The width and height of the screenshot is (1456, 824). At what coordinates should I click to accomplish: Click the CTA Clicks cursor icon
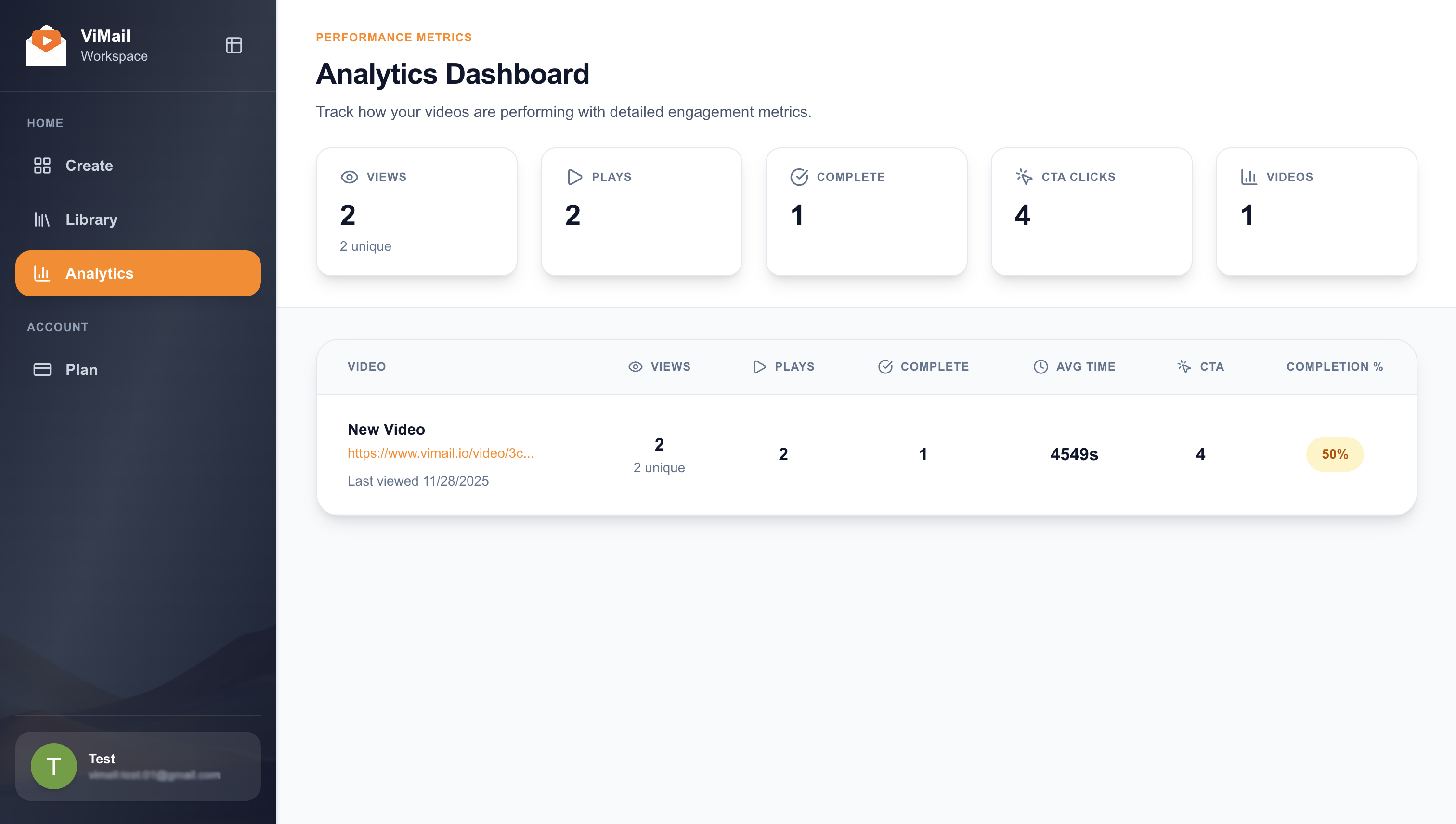pos(1024,176)
